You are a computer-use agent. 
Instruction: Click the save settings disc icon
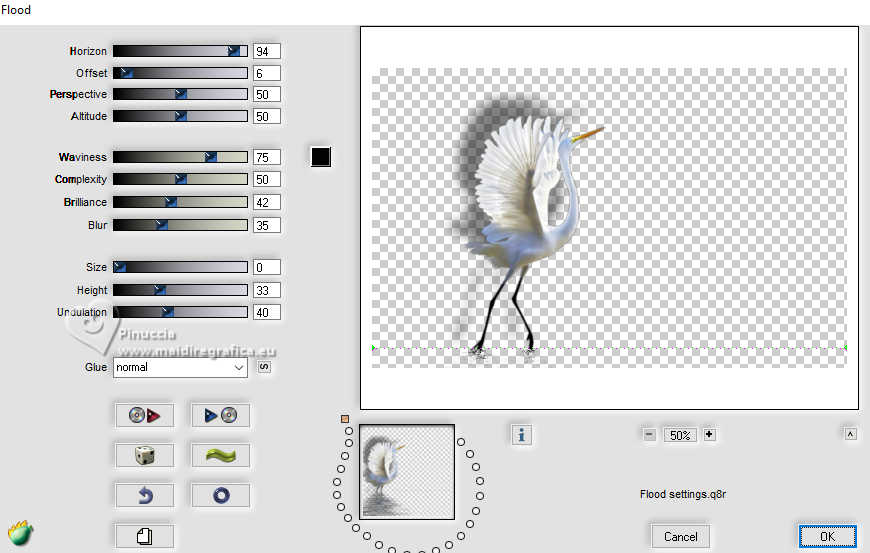coord(220,415)
